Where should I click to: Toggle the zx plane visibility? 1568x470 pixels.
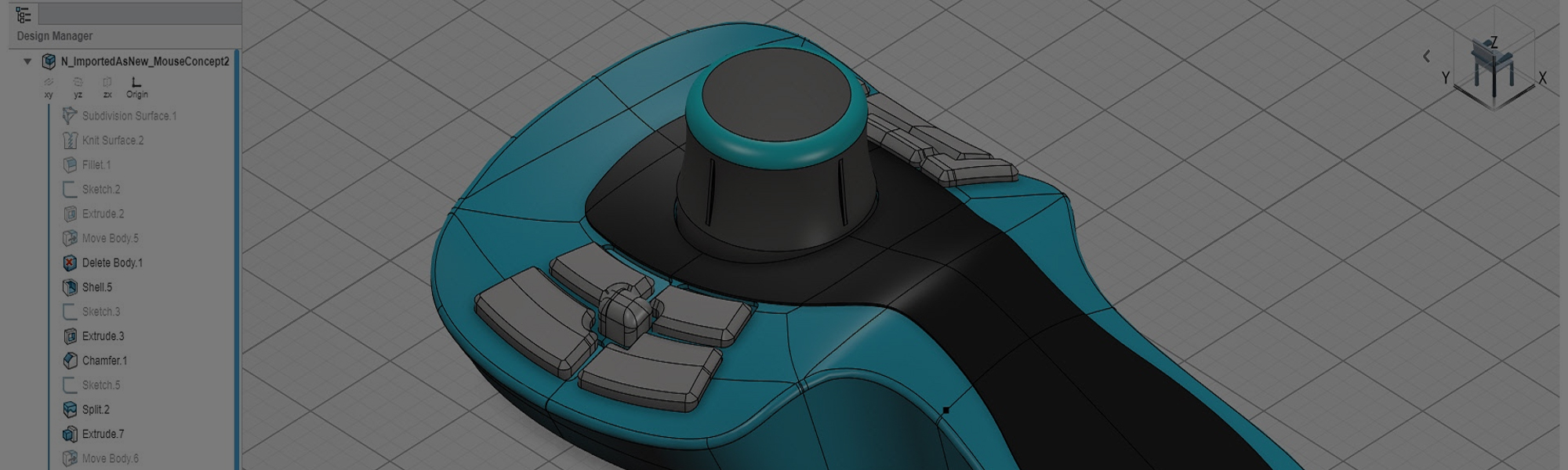point(107,87)
